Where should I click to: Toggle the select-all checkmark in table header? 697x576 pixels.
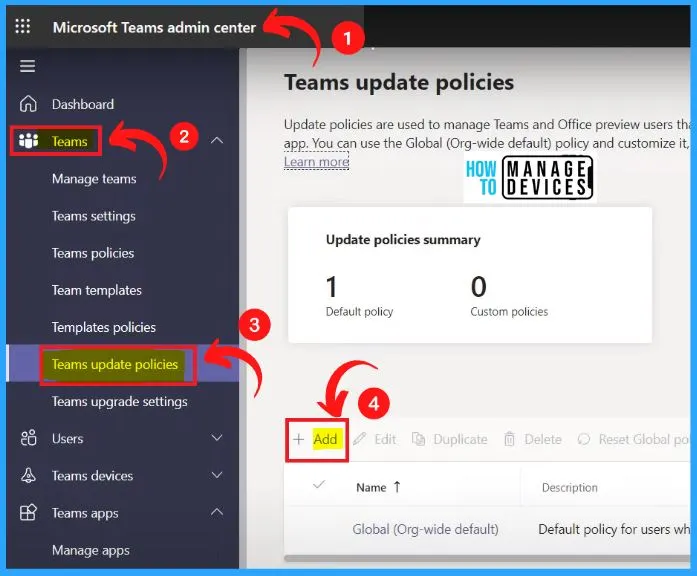(319, 484)
